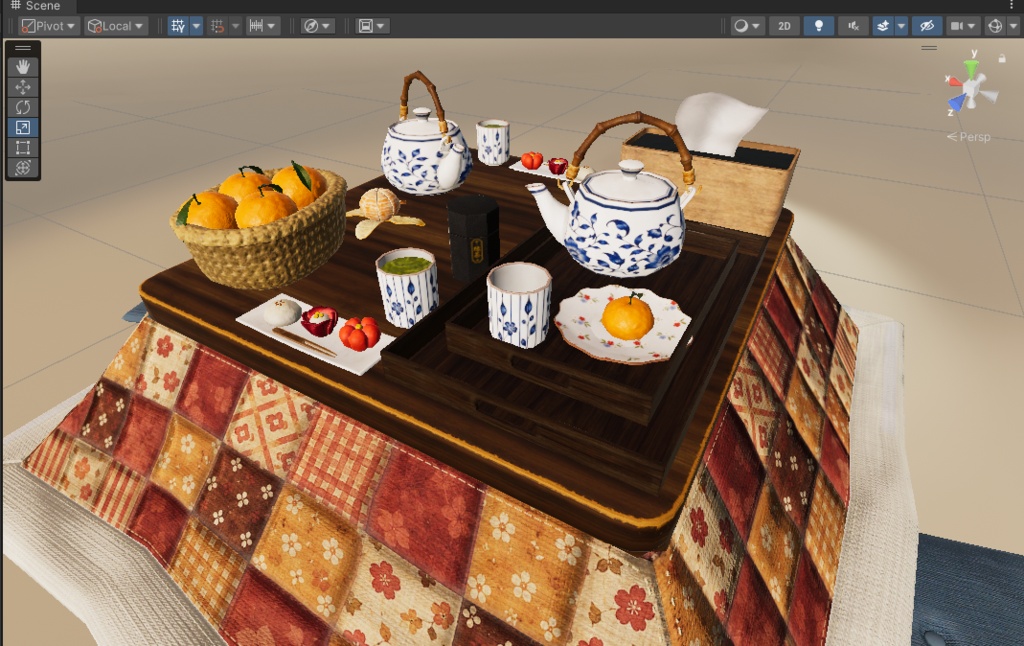
Task: Open shading draw mode dropdown
Action: click(x=747, y=26)
